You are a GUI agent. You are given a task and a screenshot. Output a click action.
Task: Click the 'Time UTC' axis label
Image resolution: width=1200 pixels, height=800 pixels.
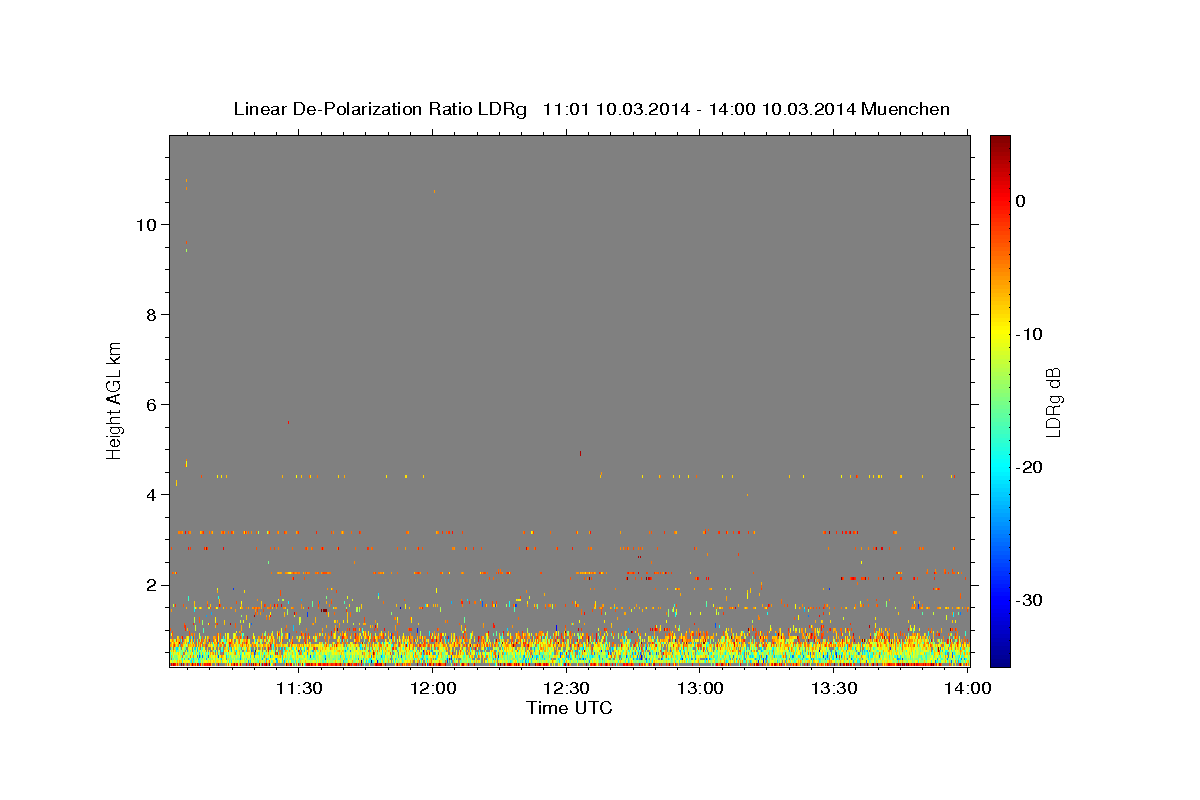(569, 708)
